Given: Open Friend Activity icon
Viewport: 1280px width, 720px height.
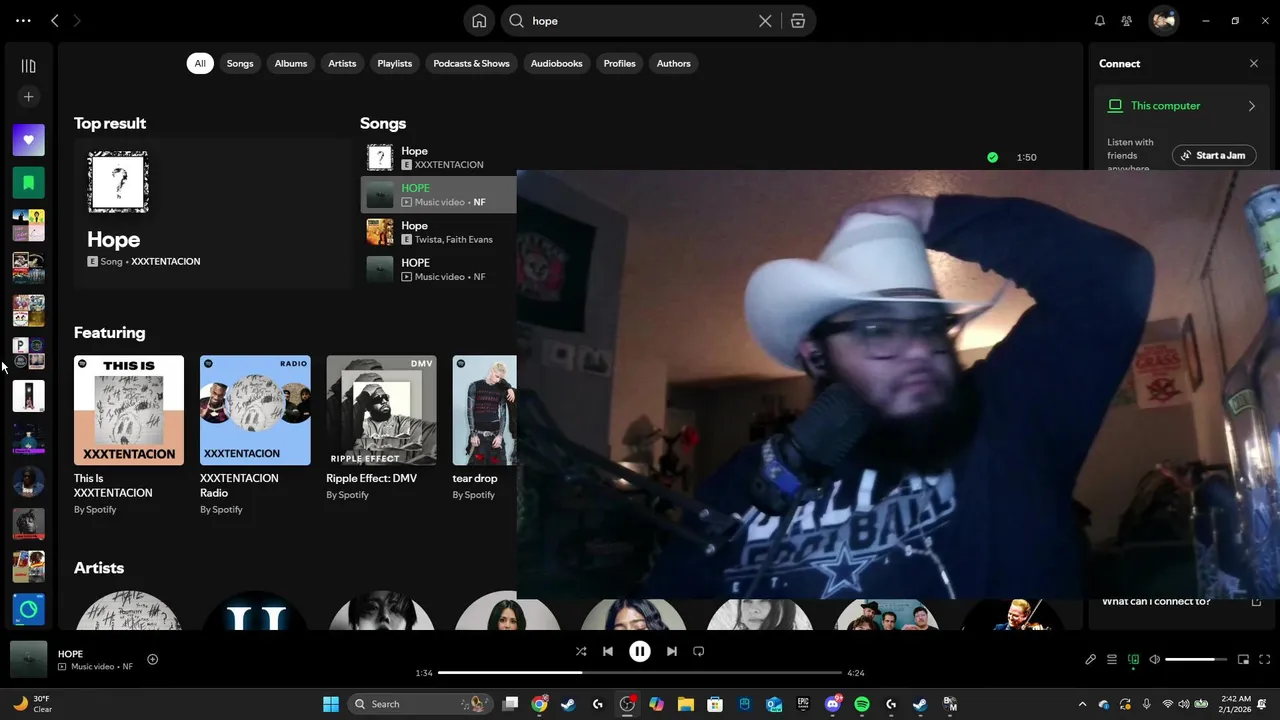Looking at the screenshot, I should point(1127,21).
